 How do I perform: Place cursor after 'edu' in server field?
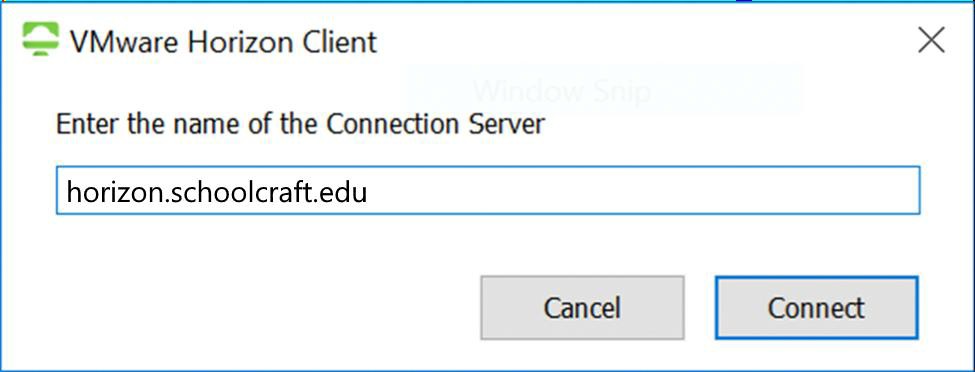pyautogui.click(x=369, y=191)
